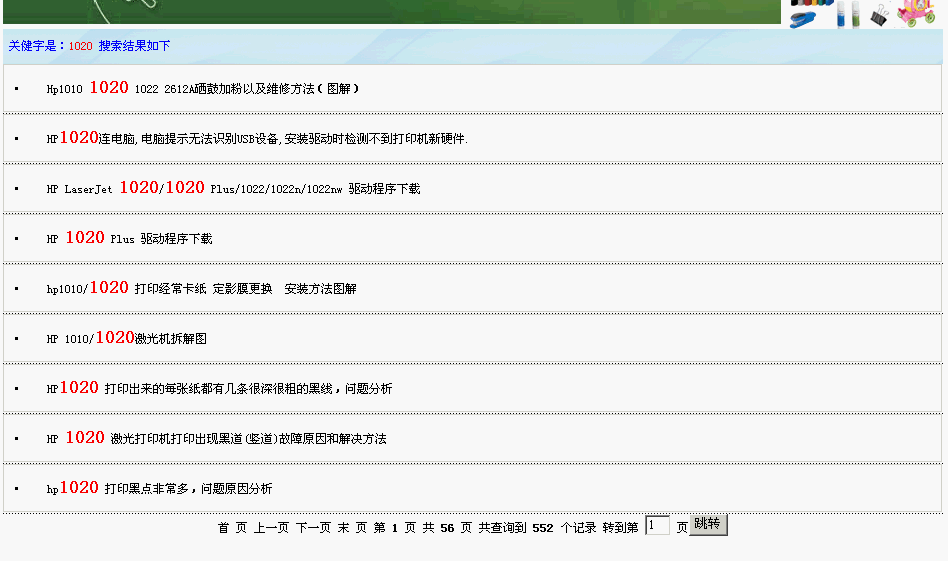The image size is (948, 561).
Task: Click the blue stapler image in banner
Action: coord(804,19)
